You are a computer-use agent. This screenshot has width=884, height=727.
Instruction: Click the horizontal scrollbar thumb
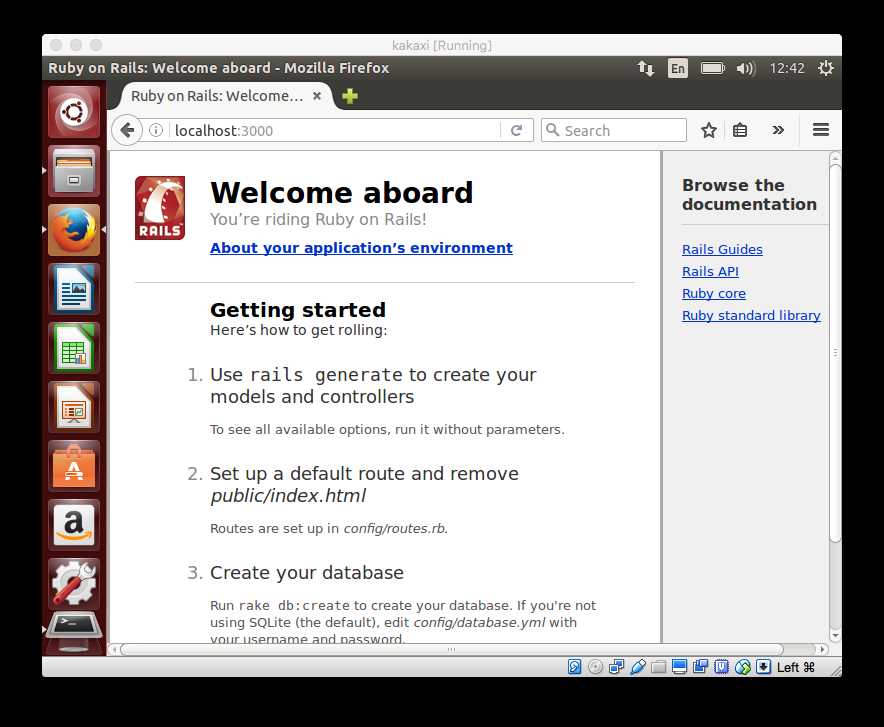pos(452,649)
